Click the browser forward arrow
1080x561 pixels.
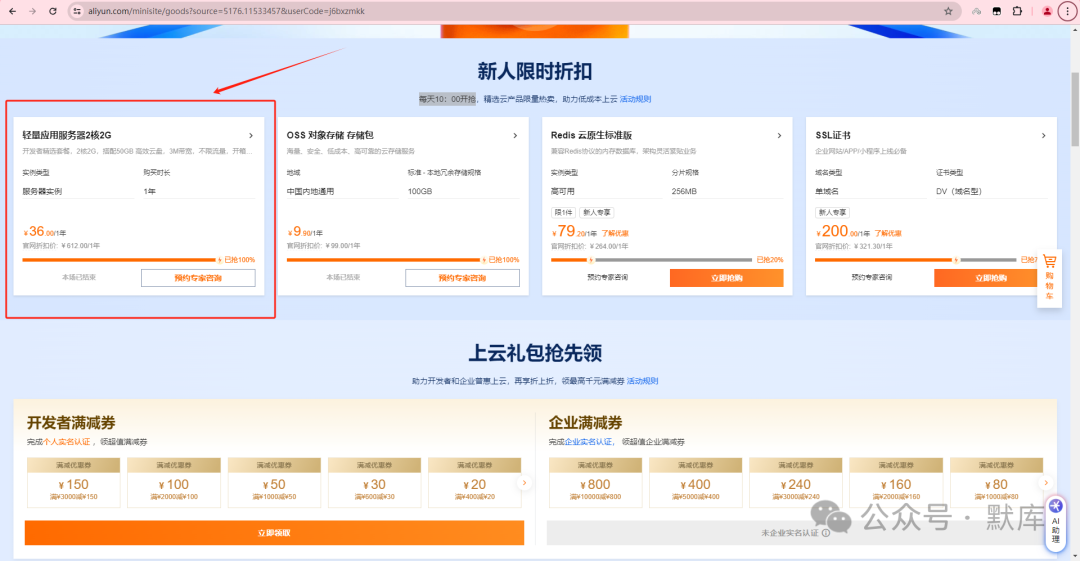pos(32,11)
